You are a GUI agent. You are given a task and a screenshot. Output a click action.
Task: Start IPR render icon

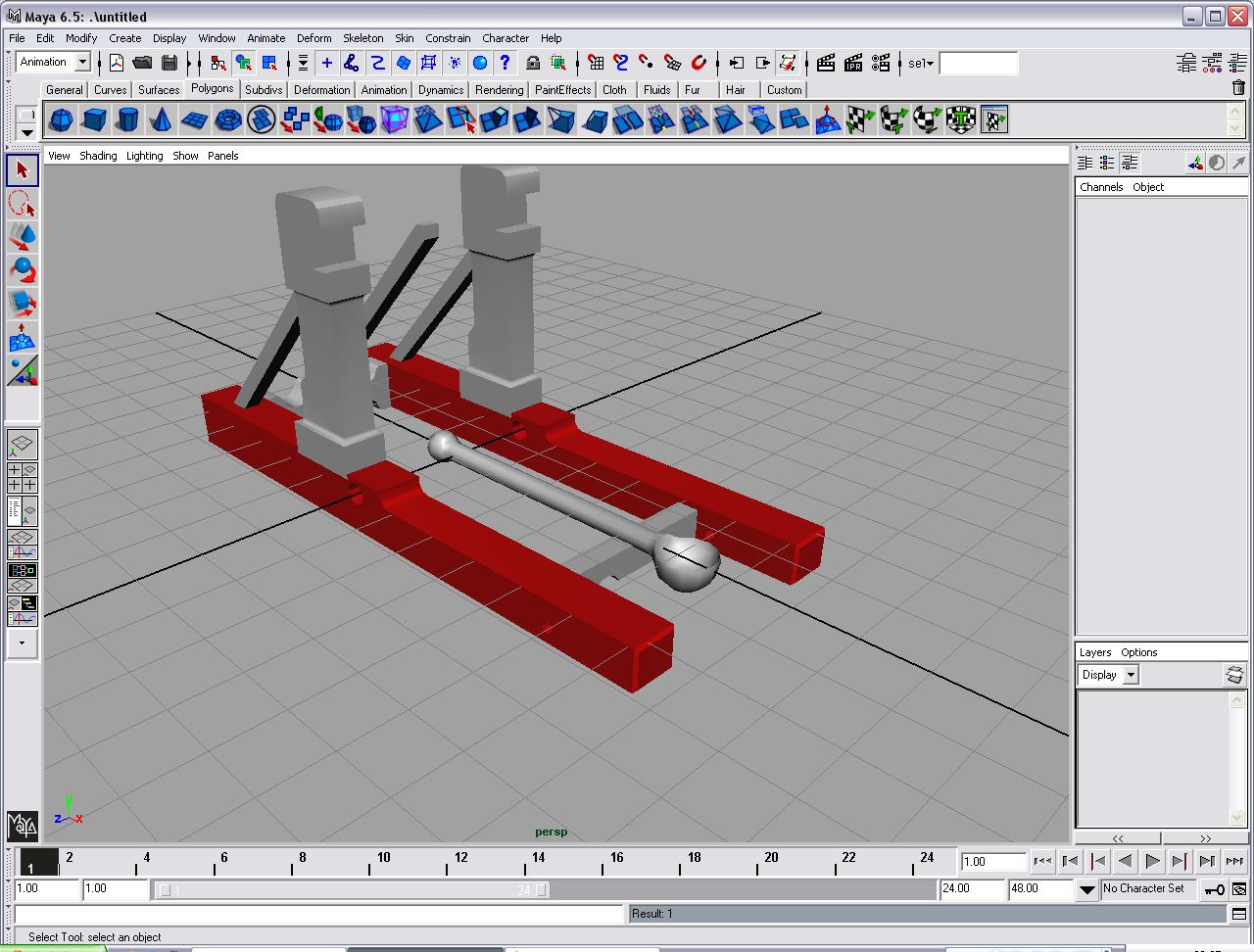[853, 63]
